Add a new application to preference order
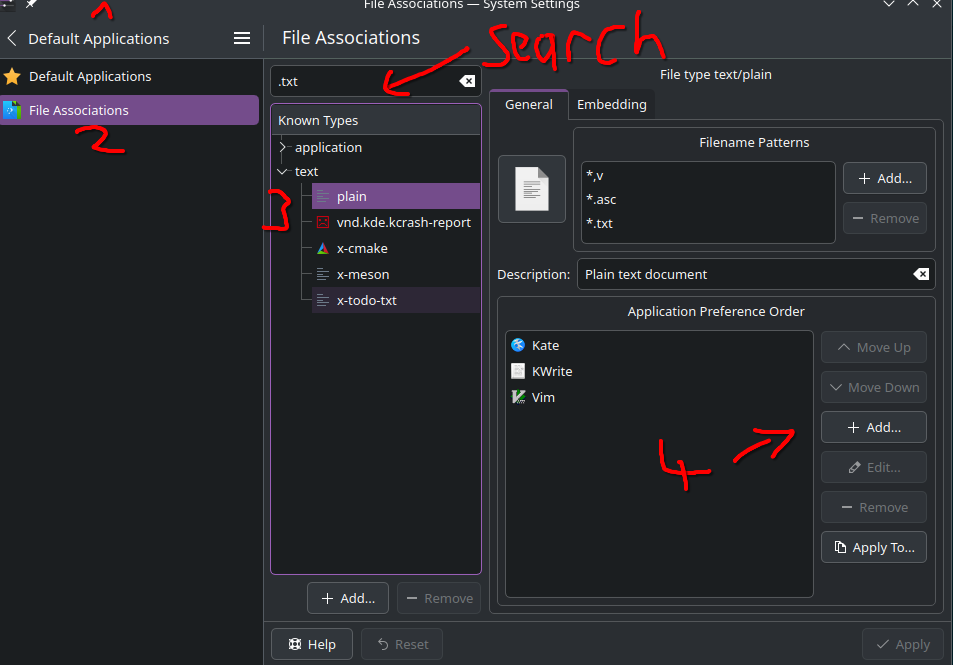The width and height of the screenshot is (953, 665). point(873,427)
